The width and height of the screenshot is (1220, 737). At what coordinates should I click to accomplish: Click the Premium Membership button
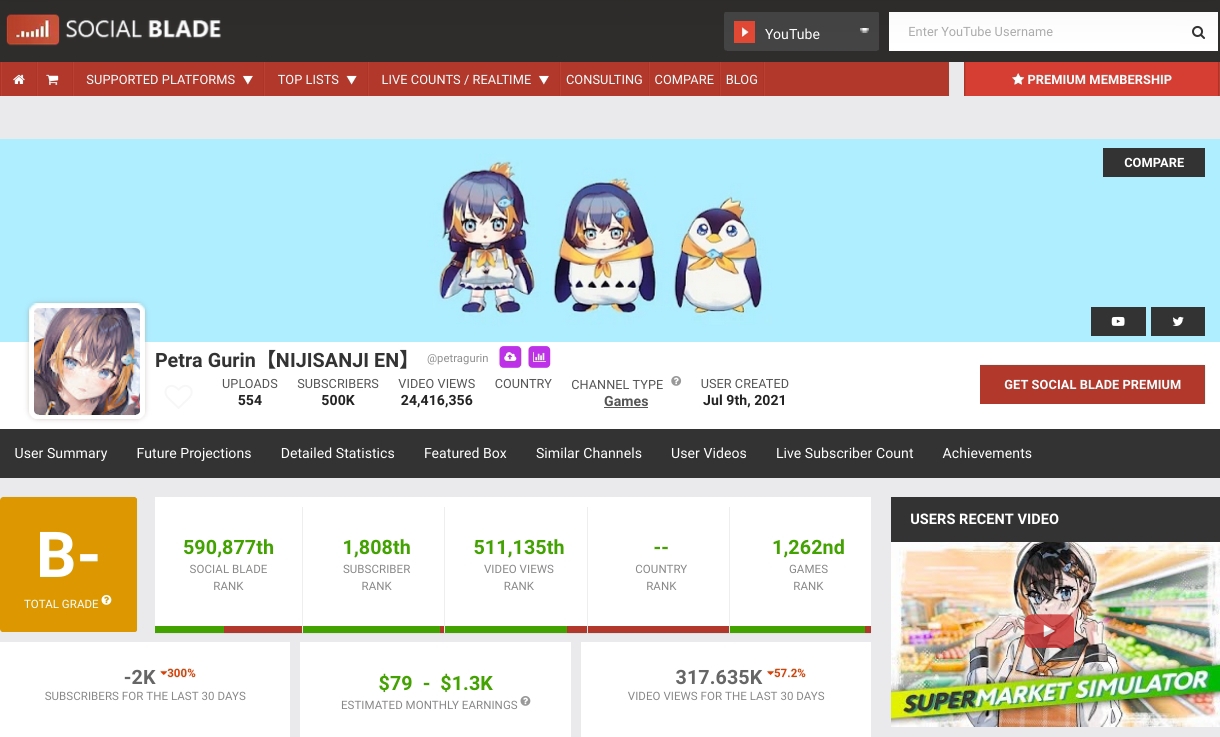[x=1092, y=80]
